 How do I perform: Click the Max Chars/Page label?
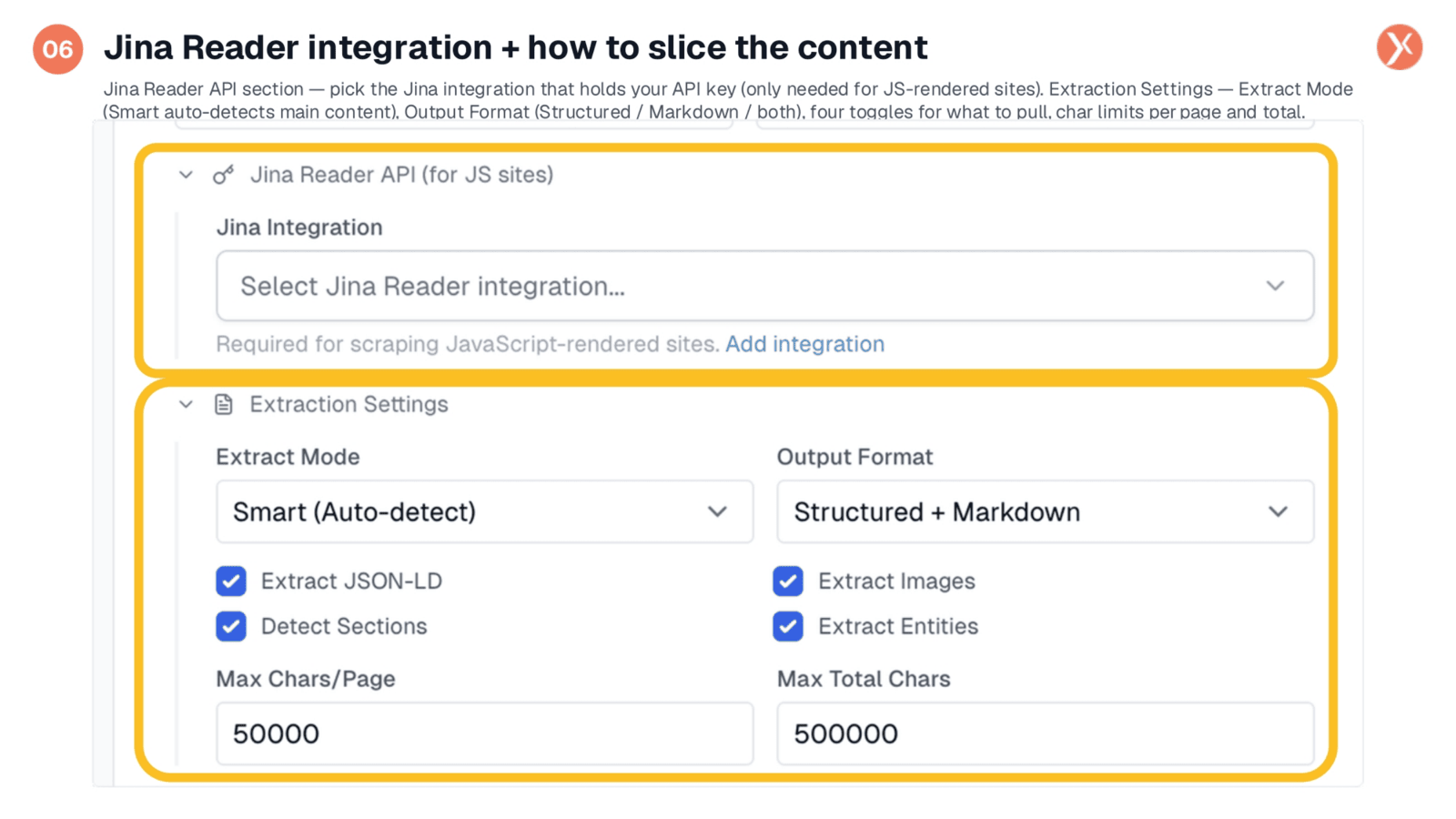(x=306, y=679)
